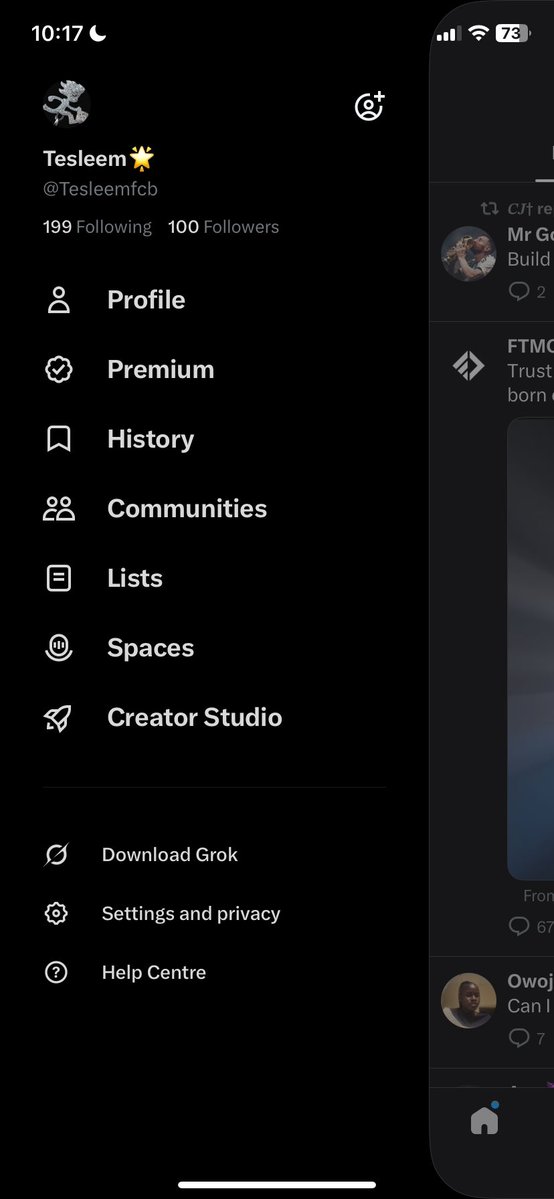
Task: Tap the reply icon showing 67
Action: [519, 926]
